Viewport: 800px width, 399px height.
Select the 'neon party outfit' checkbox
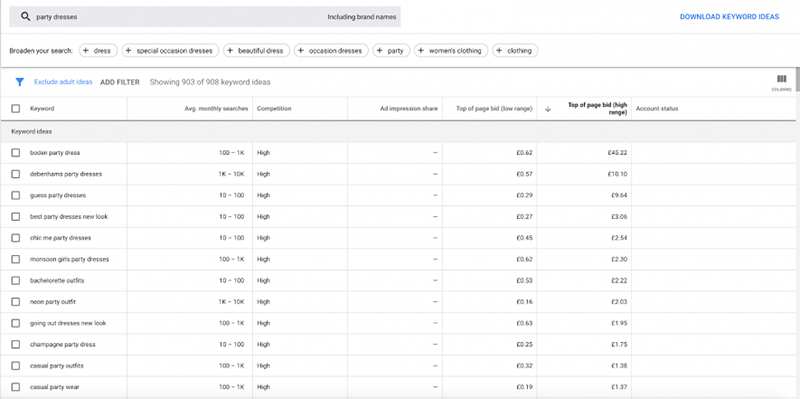point(16,302)
